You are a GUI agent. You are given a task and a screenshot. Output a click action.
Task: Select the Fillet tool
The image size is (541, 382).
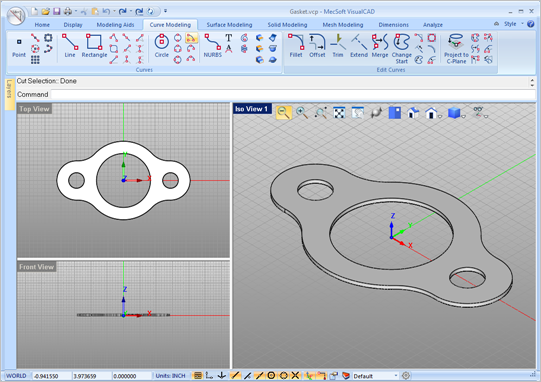(x=296, y=46)
